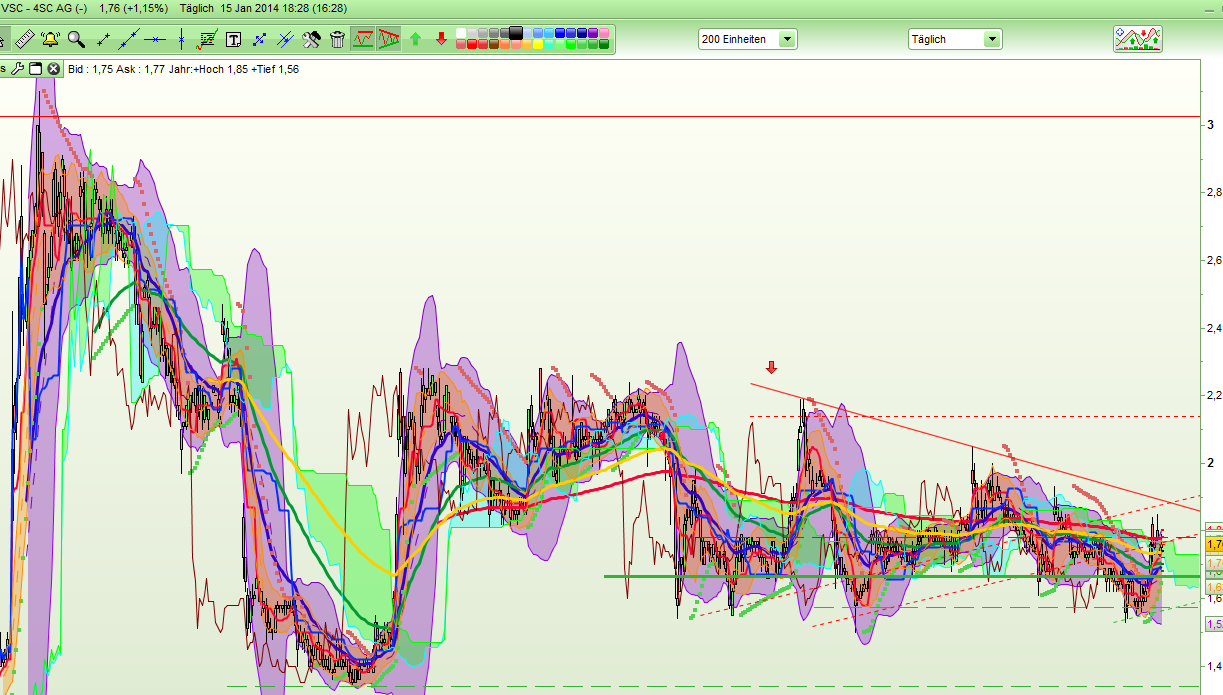The height and width of the screenshot is (695, 1223).
Task: Open the indicators chart icon button
Action: [x=1138, y=39]
